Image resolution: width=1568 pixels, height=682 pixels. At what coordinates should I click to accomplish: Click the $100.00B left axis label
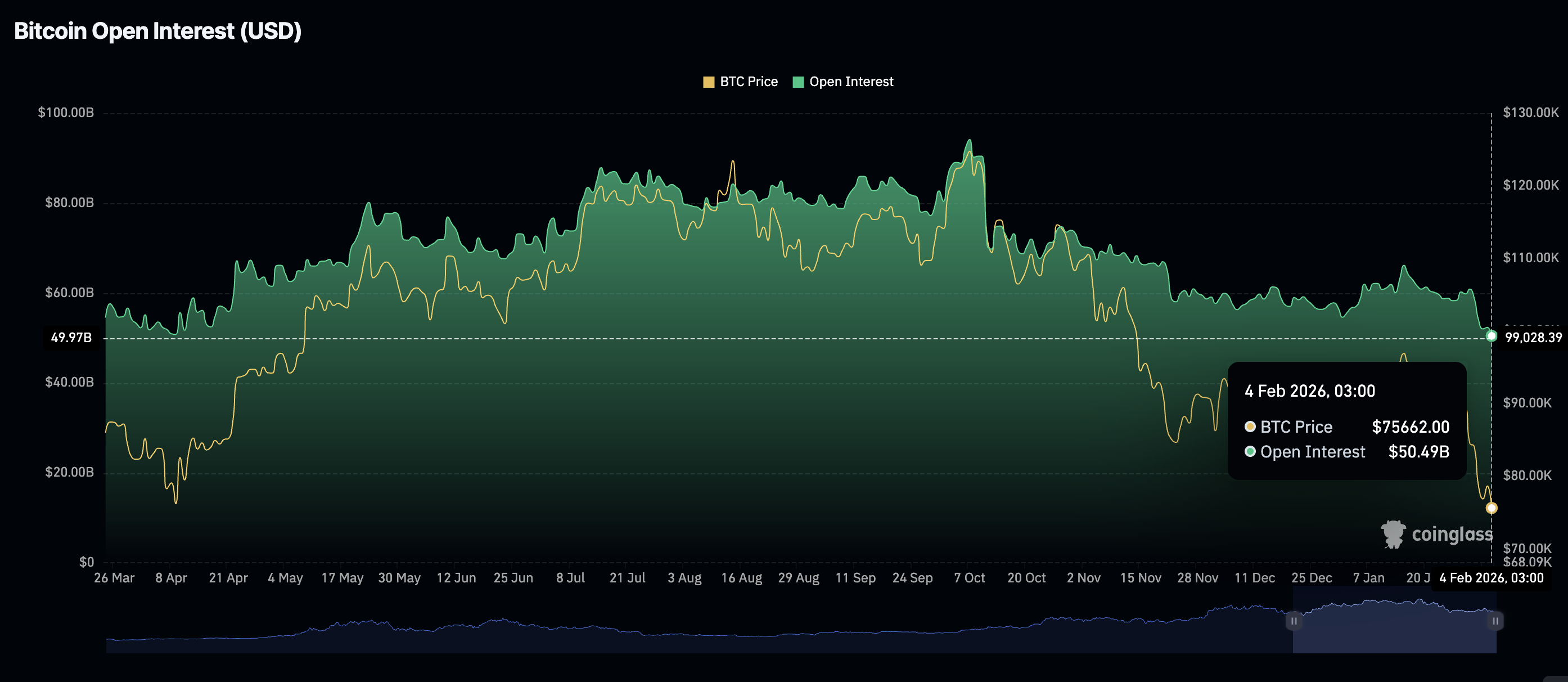[x=66, y=113]
